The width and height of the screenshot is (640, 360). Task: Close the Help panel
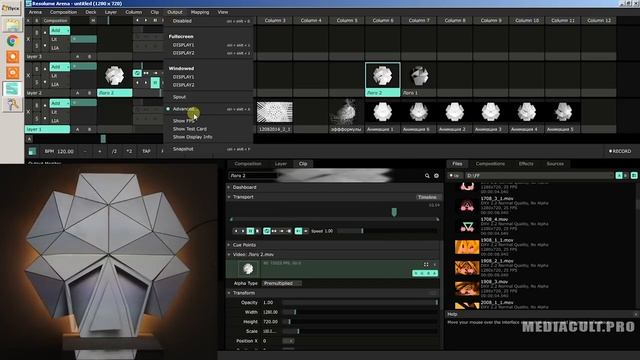click(636, 314)
